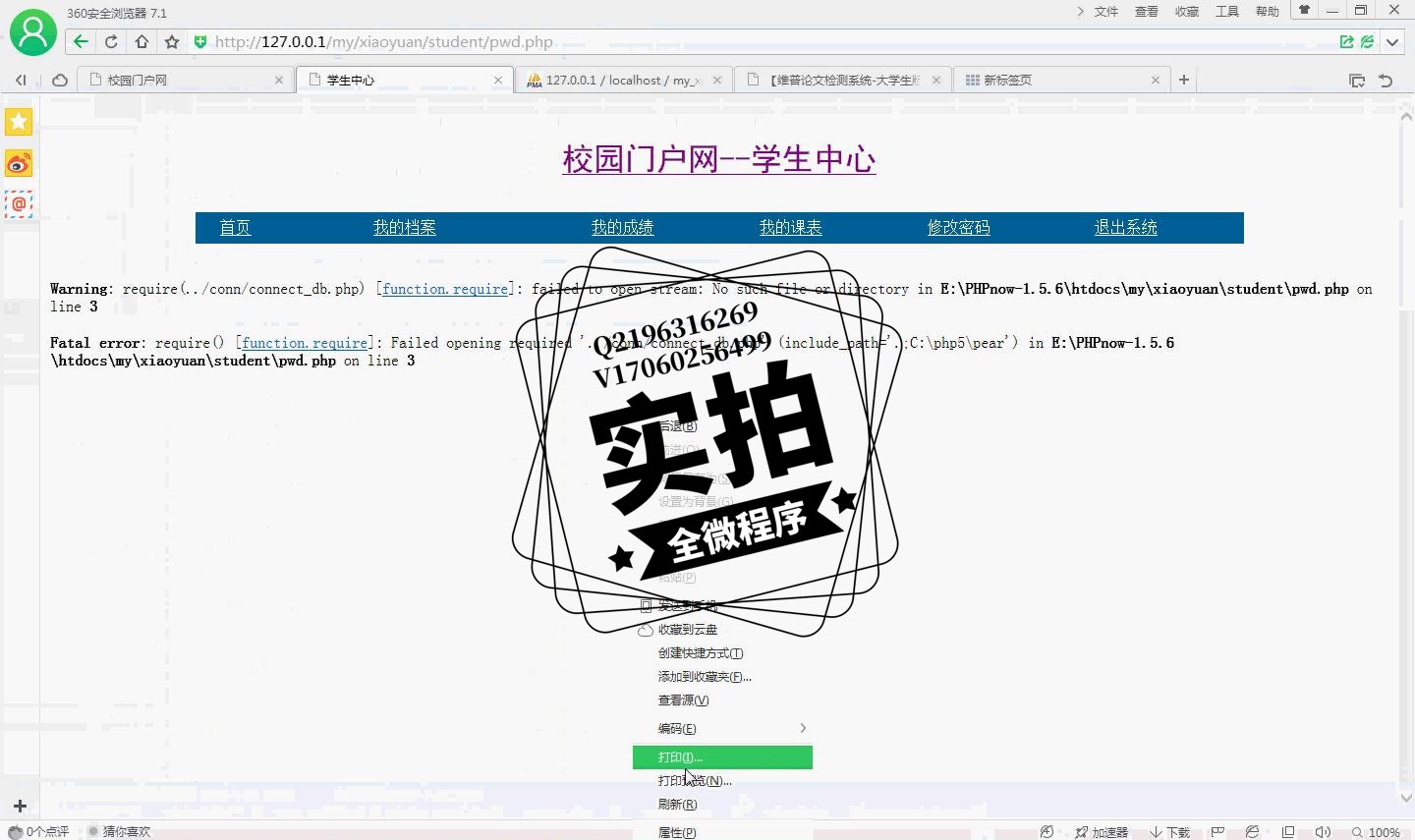Viewport: 1415px width, 840px height.
Task: Click the page scrollbar down arrow
Action: pyautogui.click(x=1406, y=798)
